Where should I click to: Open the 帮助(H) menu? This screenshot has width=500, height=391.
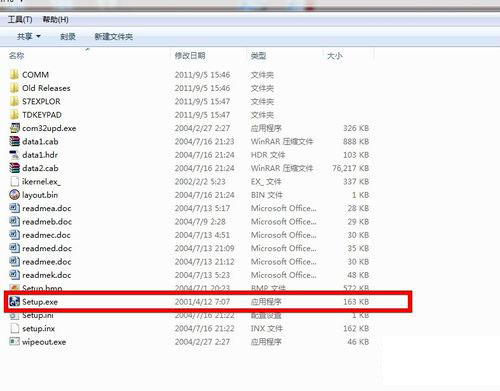click(x=56, y=20)
